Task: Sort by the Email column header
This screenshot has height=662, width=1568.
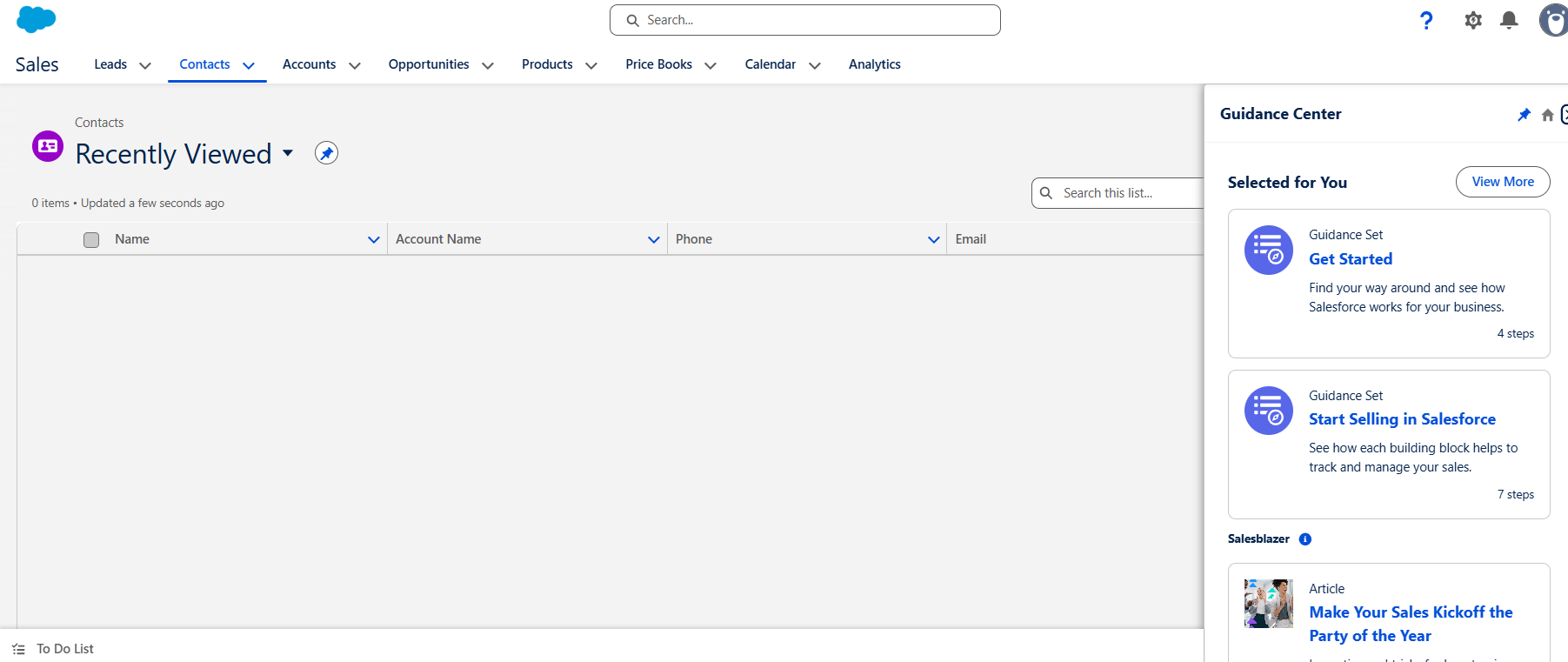Action: 971,239
